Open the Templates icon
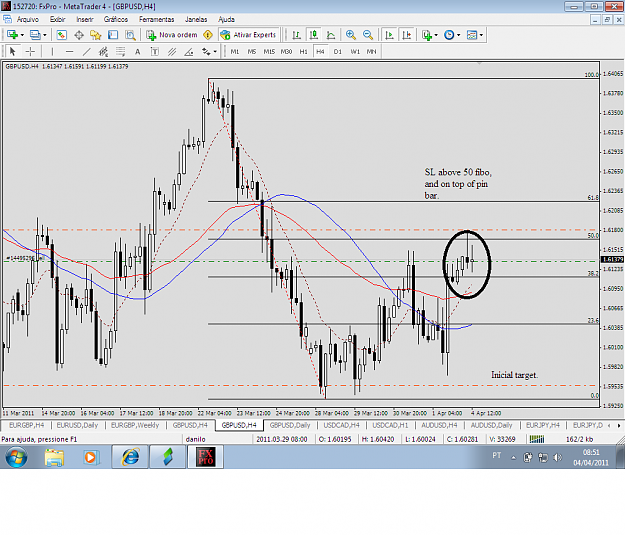 pos(472,35)
